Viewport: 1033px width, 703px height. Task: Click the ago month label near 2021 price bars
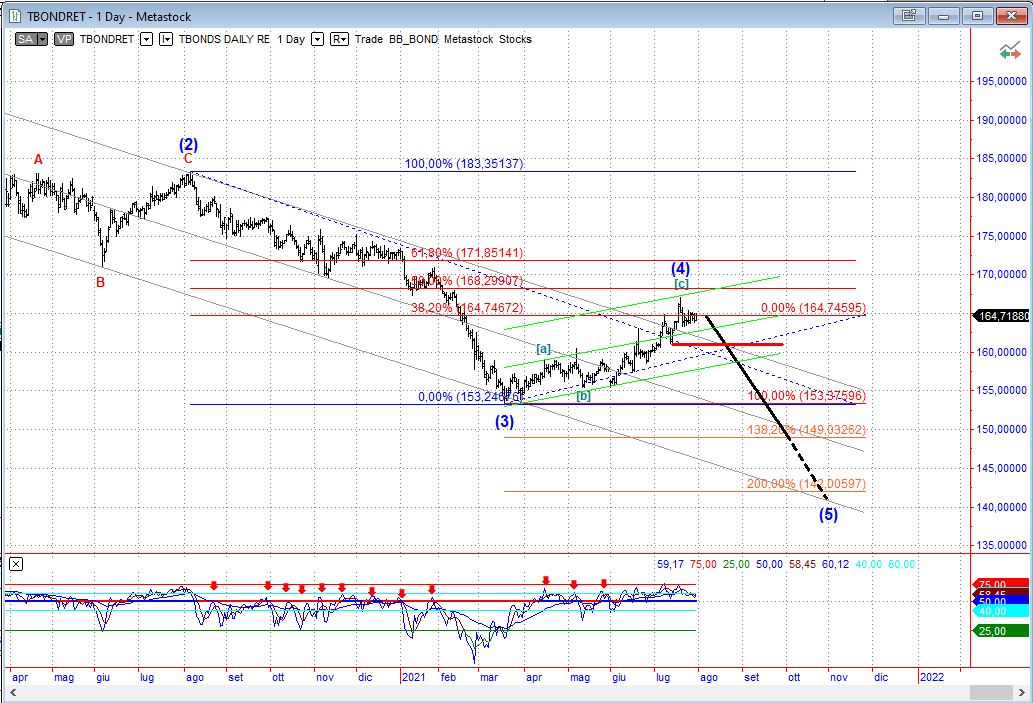point(708,677)
